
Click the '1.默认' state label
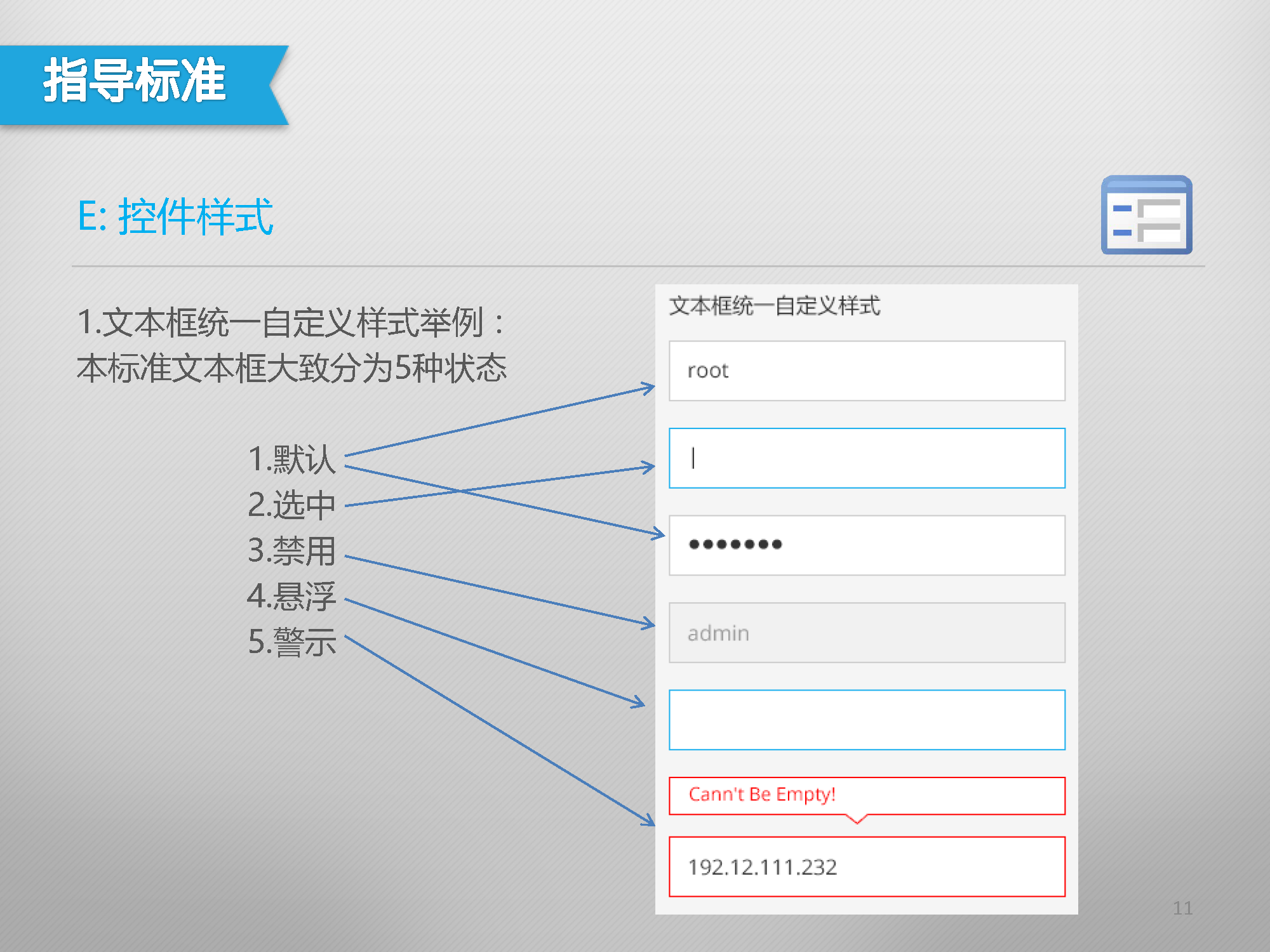pyautogui.click(x=291, y=459)
